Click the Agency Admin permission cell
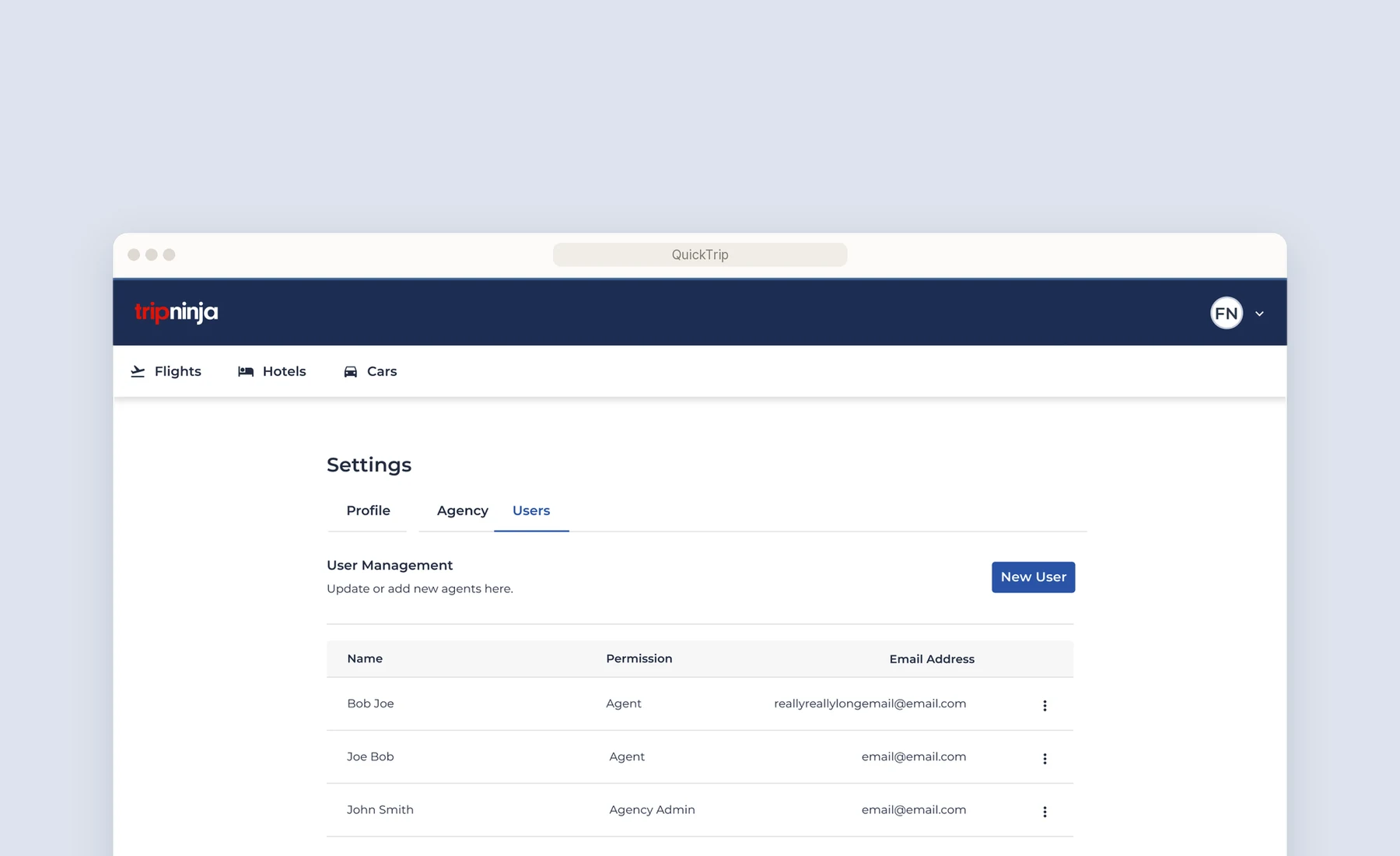The width and height of the screenshot is (1400, 856). (x=652, y=809)
